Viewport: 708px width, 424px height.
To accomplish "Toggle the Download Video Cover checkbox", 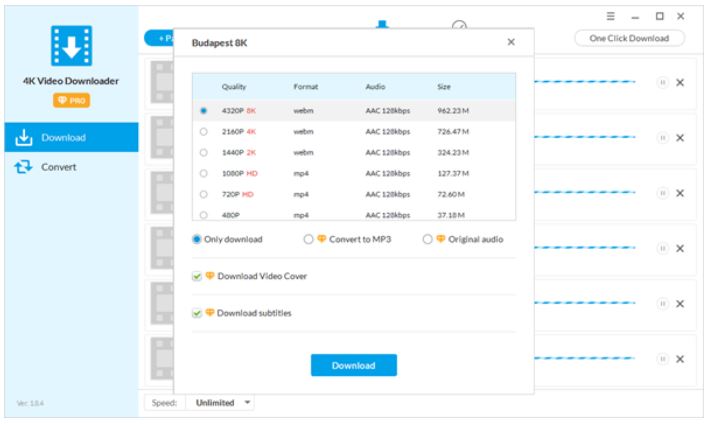I will coord(197,276).
